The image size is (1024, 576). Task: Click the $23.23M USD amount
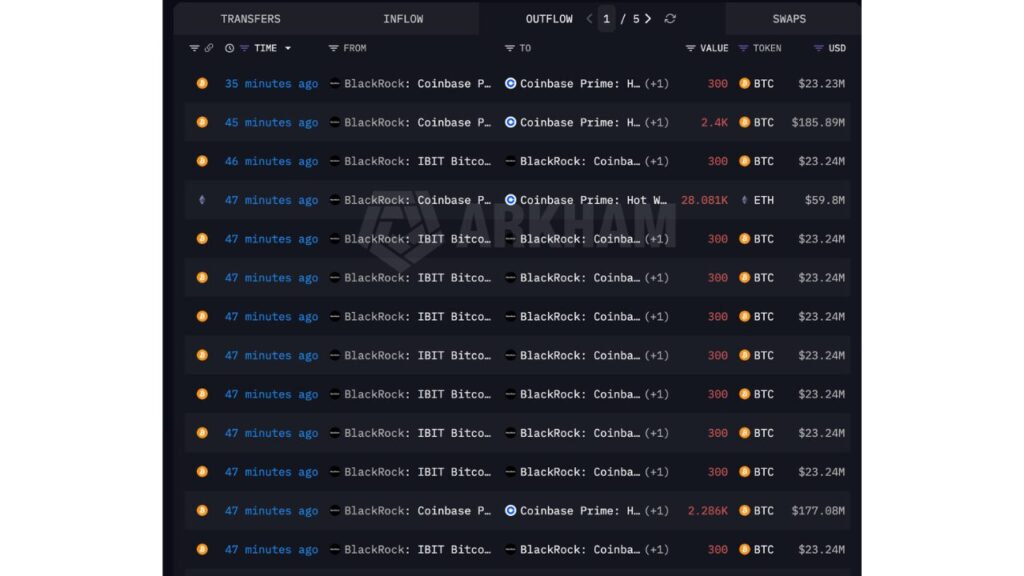tap(821, 84)
